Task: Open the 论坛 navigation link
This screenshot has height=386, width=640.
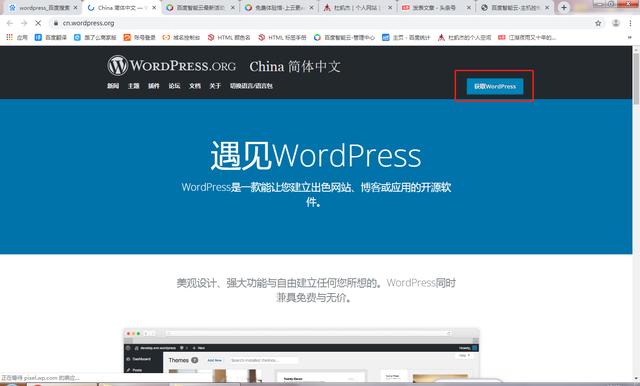Action: [x=174, y=86]
